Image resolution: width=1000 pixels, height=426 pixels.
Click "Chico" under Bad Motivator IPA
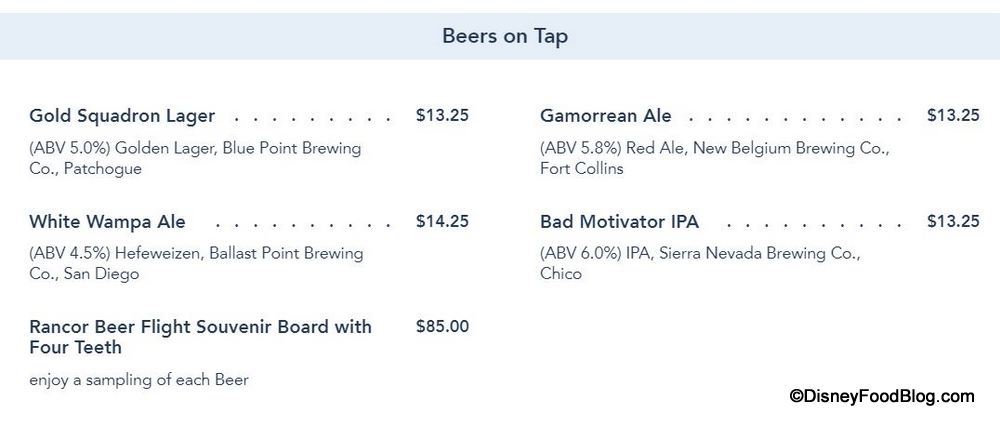560,274
